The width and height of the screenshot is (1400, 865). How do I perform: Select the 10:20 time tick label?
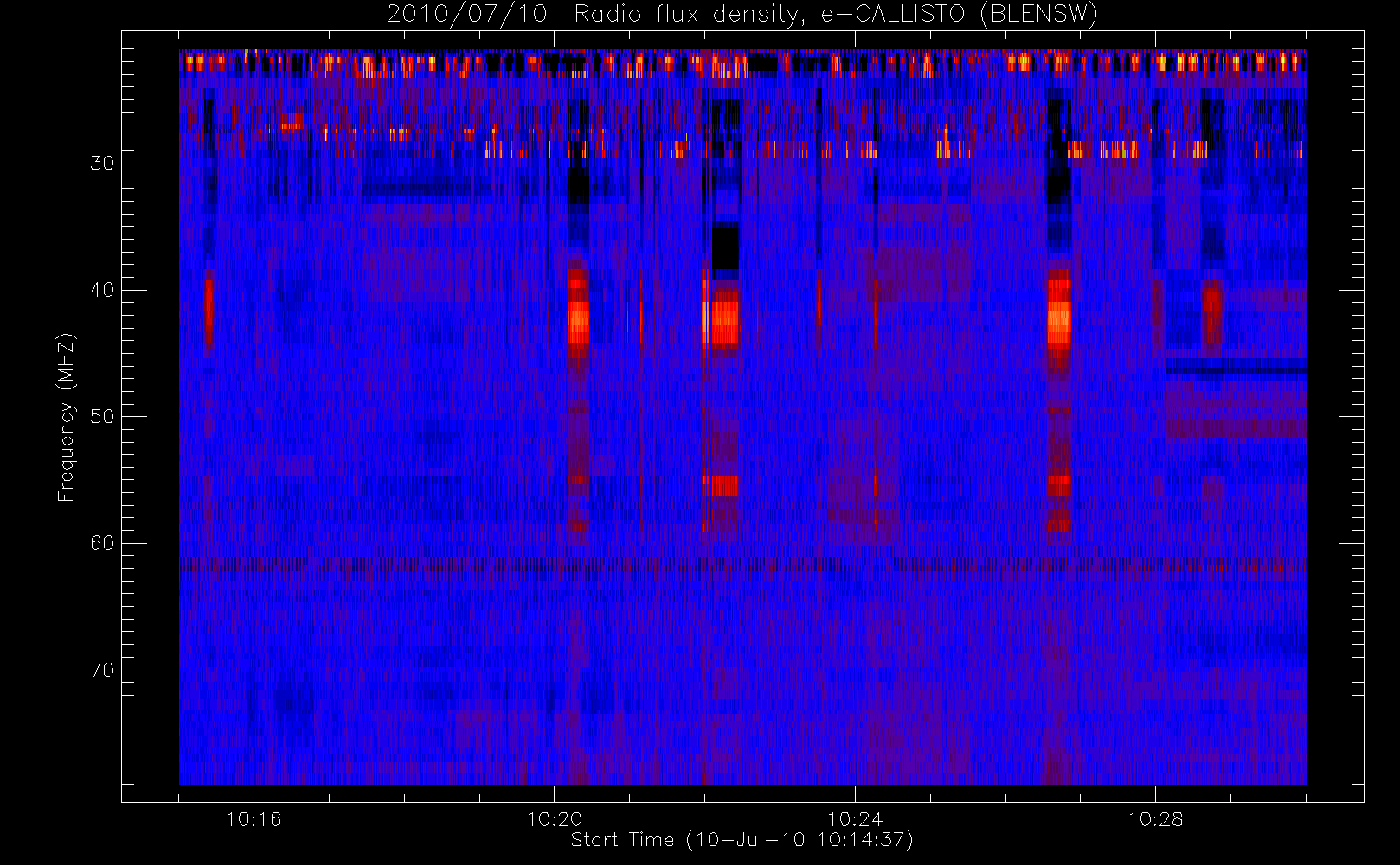coord(554,818)
